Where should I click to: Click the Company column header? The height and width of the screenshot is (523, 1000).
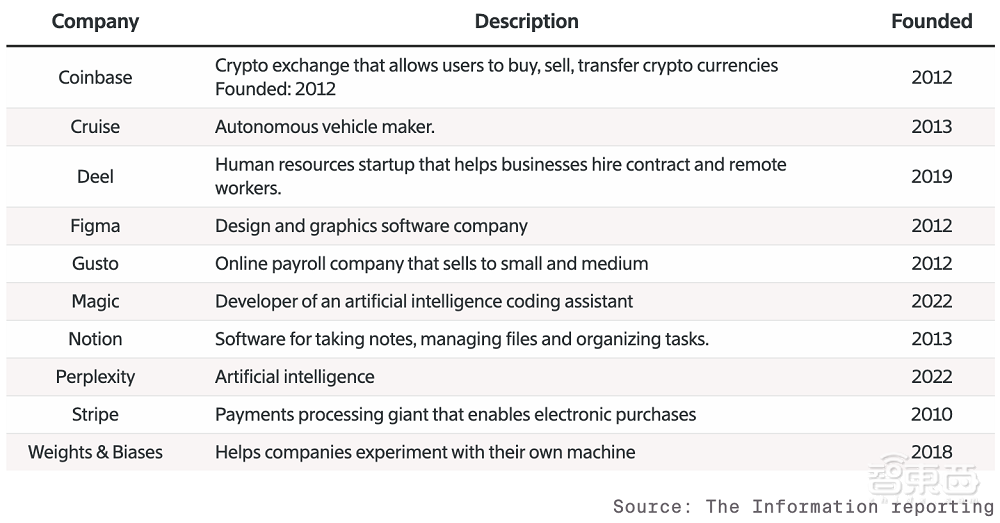point(95,21)
